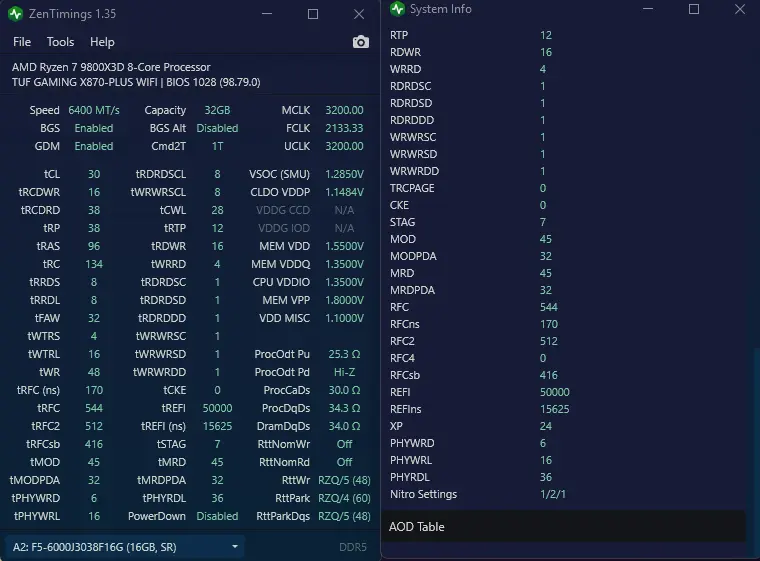
Task: Click the tRC value 134
Action: [94, 264]
